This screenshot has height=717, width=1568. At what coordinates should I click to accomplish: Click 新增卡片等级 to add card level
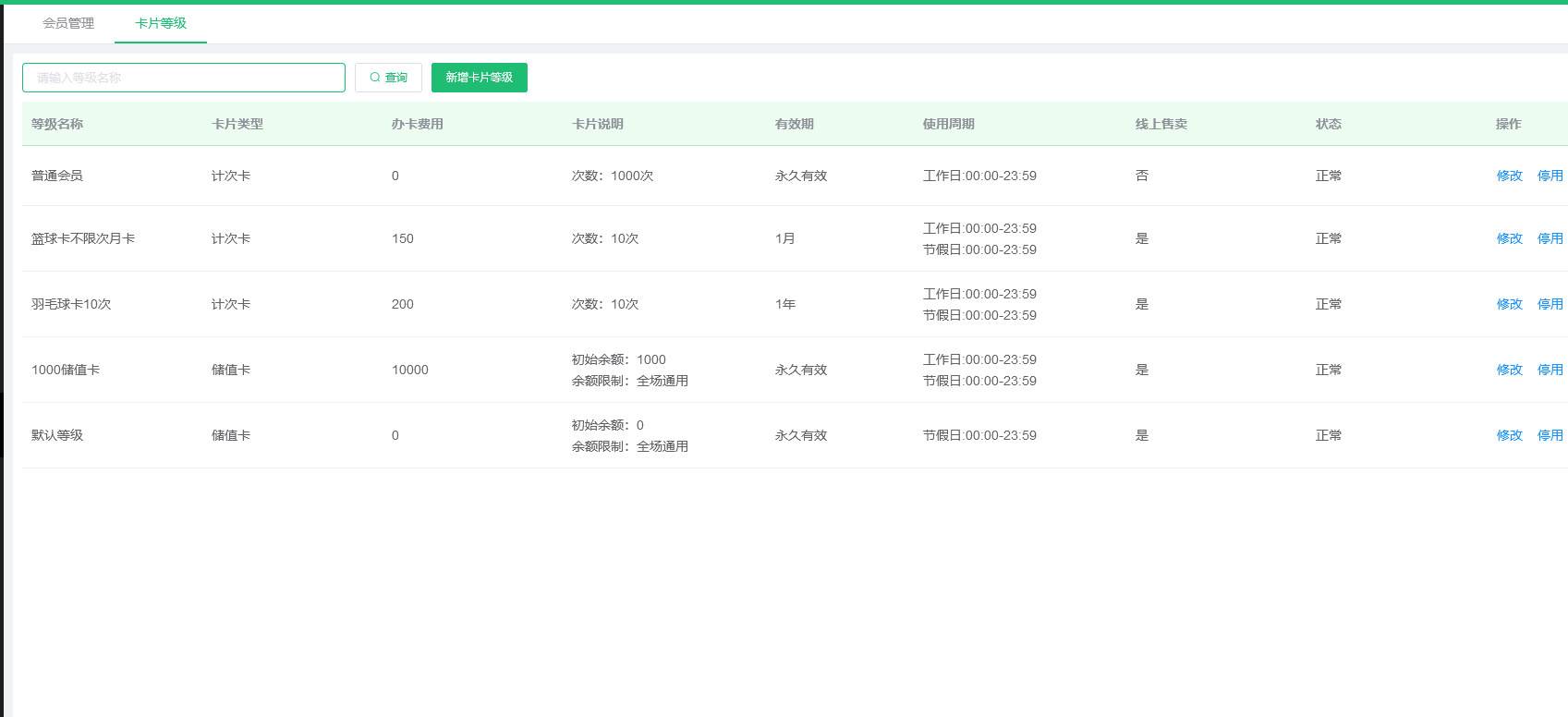point(479,78)
